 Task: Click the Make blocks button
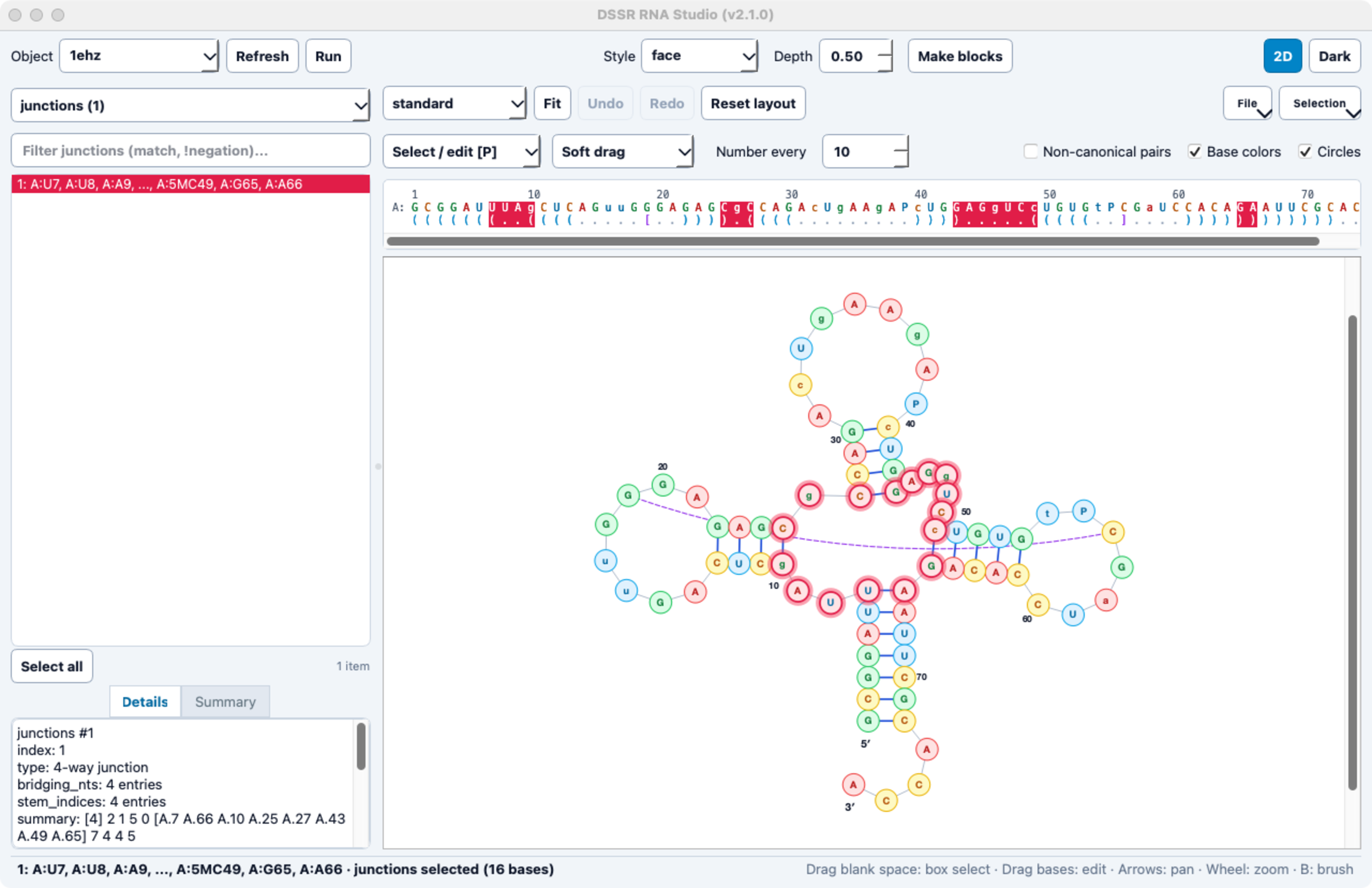click(959, 56)
